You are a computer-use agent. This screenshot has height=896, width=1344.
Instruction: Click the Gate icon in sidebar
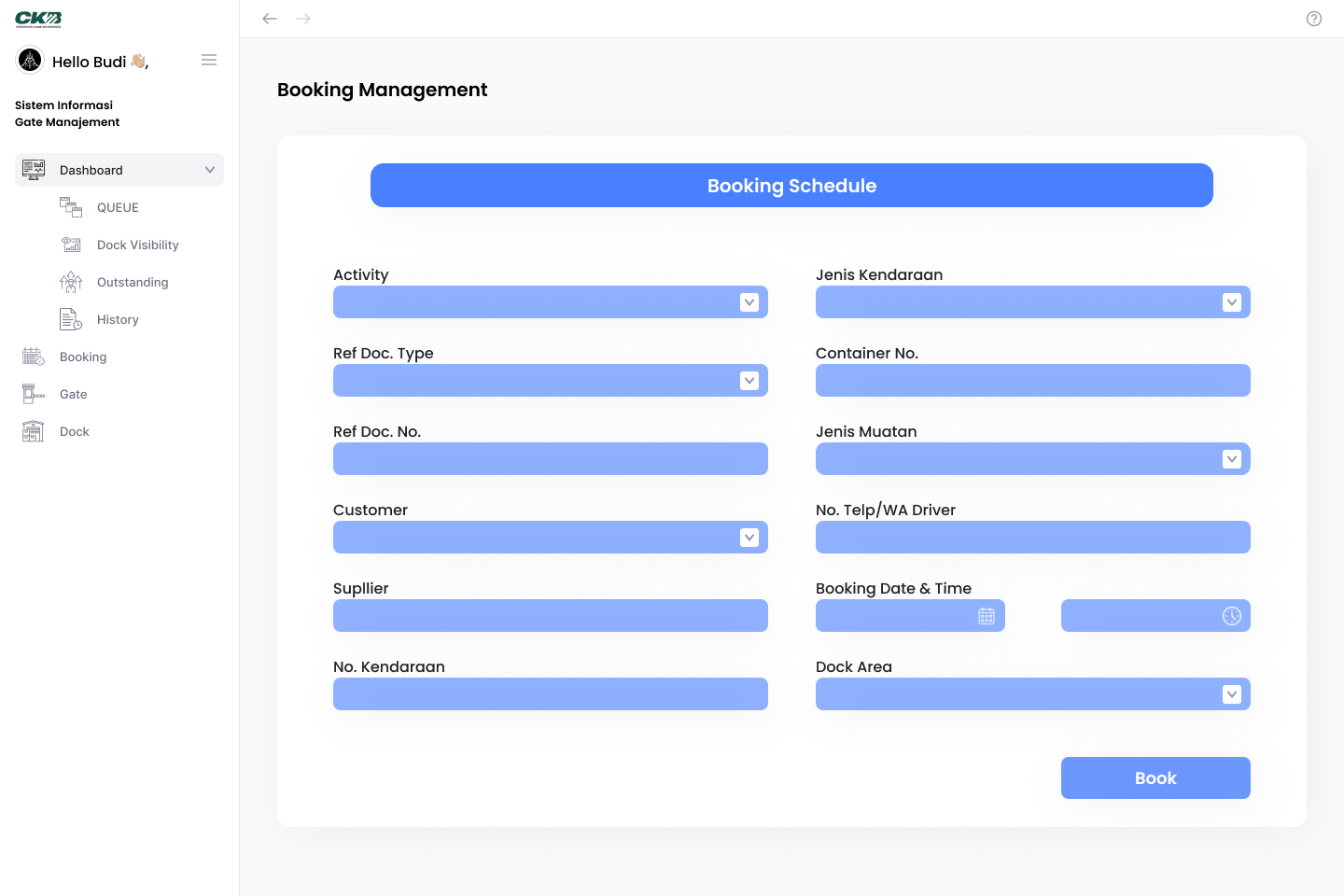click(34, 394)
